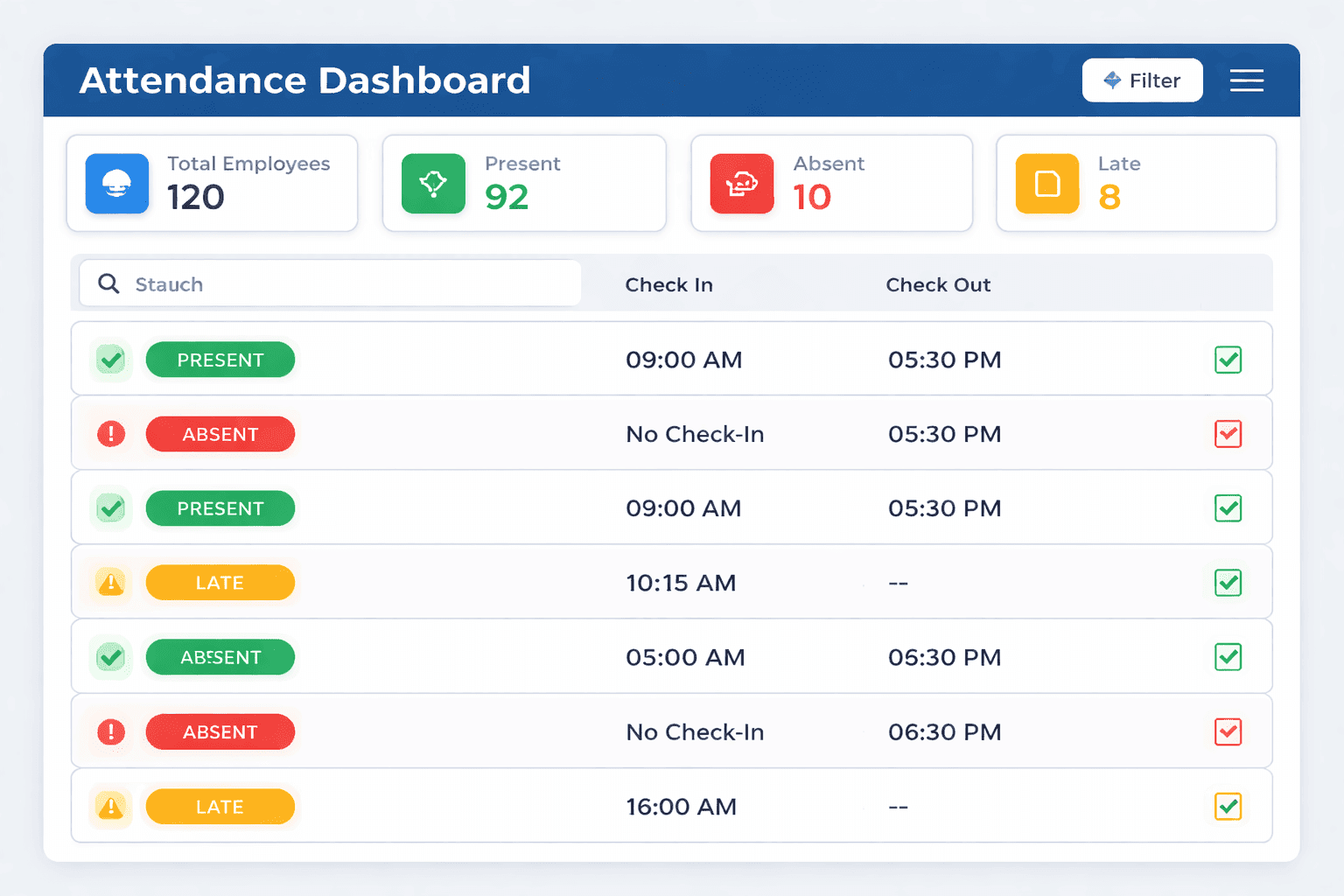
Task: Click the yellow LATE status pill
Action: tap(220, 583)
